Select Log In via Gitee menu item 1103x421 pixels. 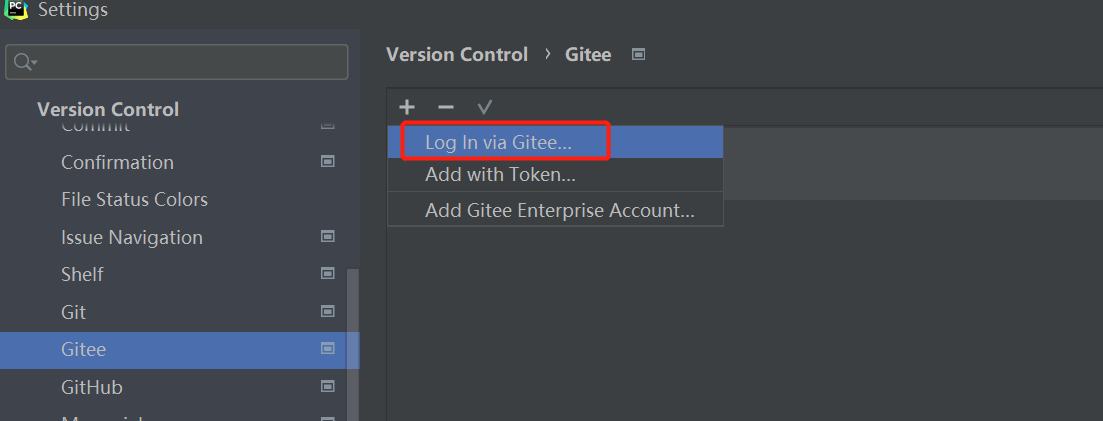click(x=498, y=142)
